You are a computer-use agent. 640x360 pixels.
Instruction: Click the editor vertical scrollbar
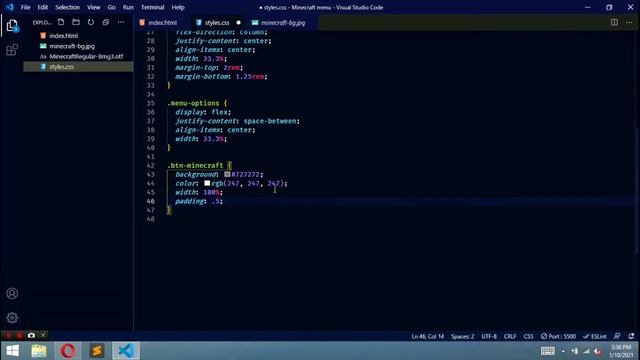click(x=637, y=192)
